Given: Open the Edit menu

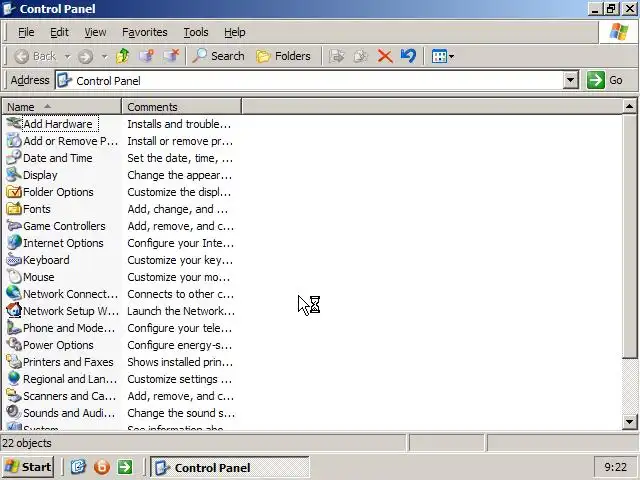Looking at the screenshot, I should point(59,32).
